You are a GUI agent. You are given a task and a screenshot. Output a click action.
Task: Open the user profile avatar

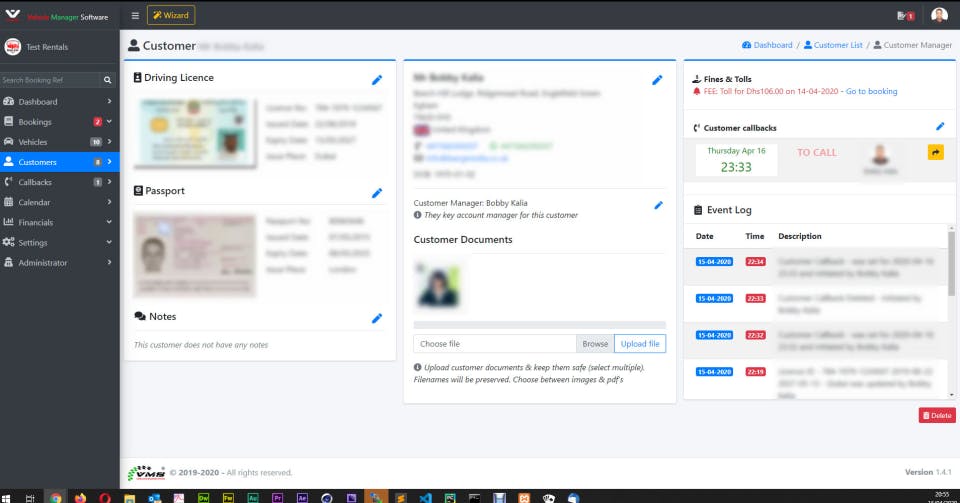[939, 15]
